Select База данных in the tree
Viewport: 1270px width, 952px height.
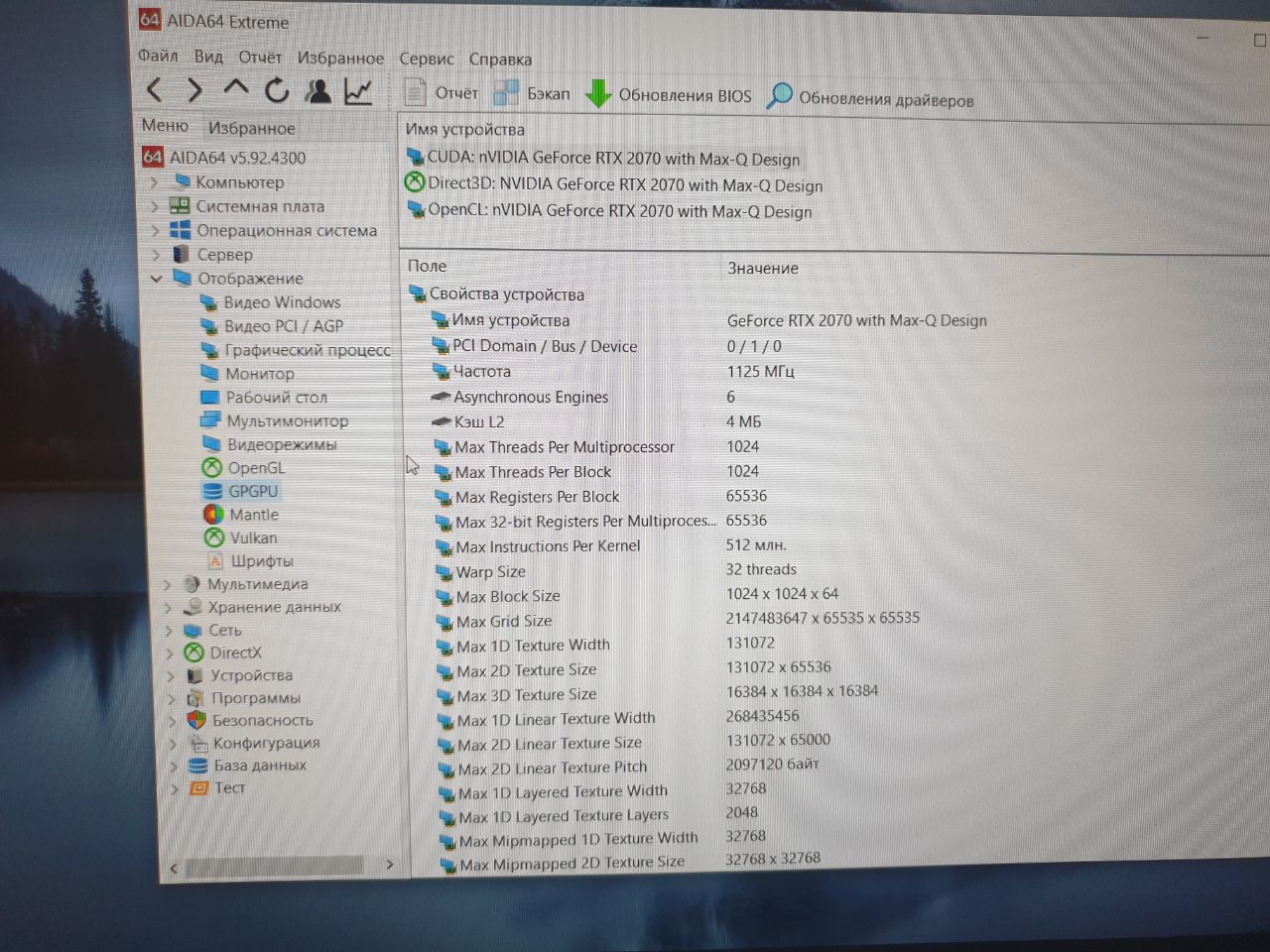click(x=248, y=766)
